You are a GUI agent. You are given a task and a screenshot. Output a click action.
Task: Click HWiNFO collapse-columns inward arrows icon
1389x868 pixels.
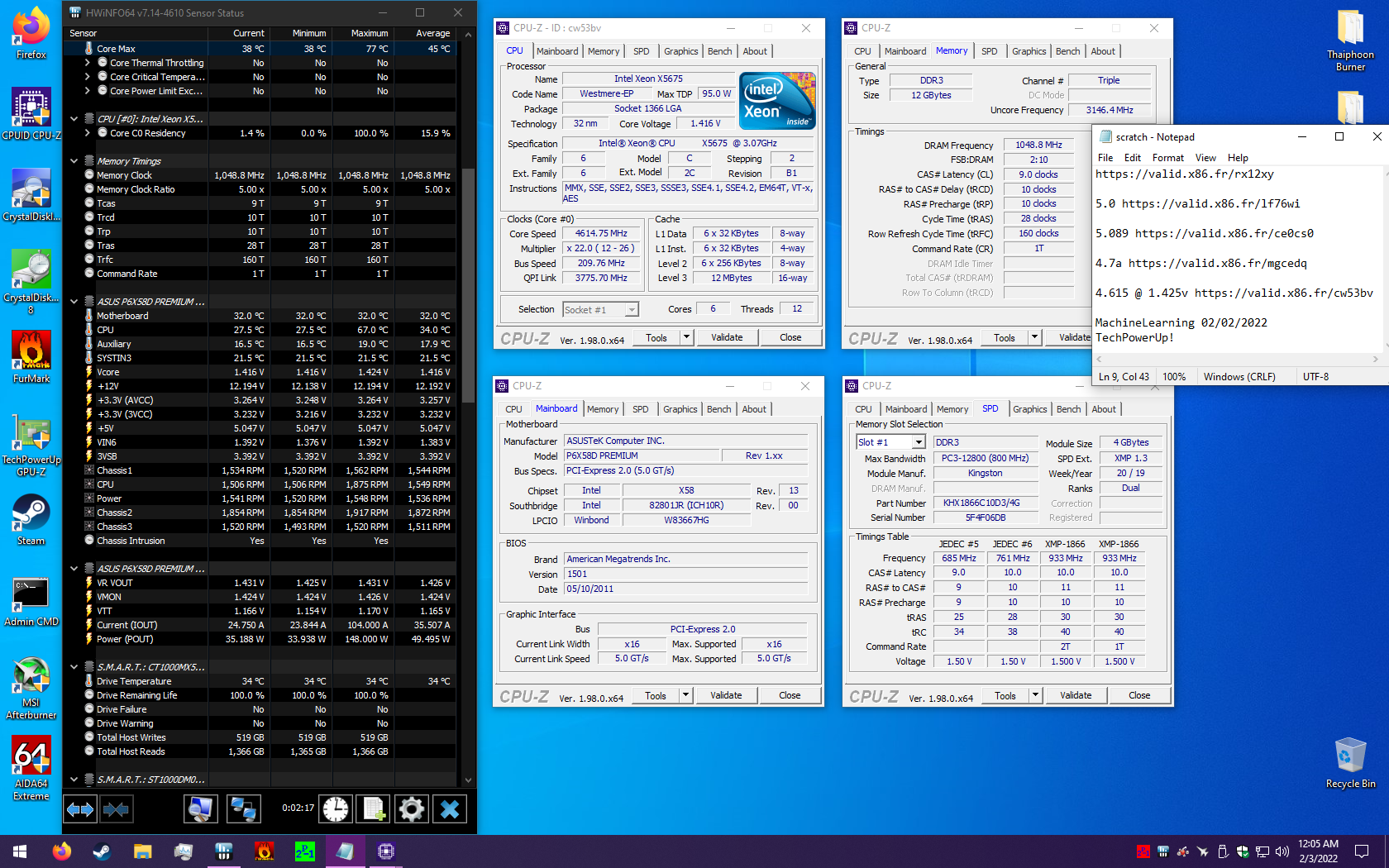pyautogui.click(x=116, y=809)
